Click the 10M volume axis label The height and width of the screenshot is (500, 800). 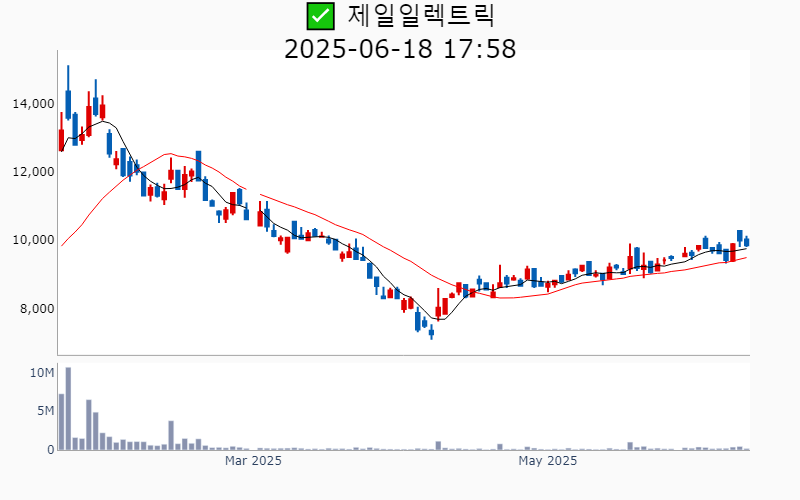(x=42, y=373)
